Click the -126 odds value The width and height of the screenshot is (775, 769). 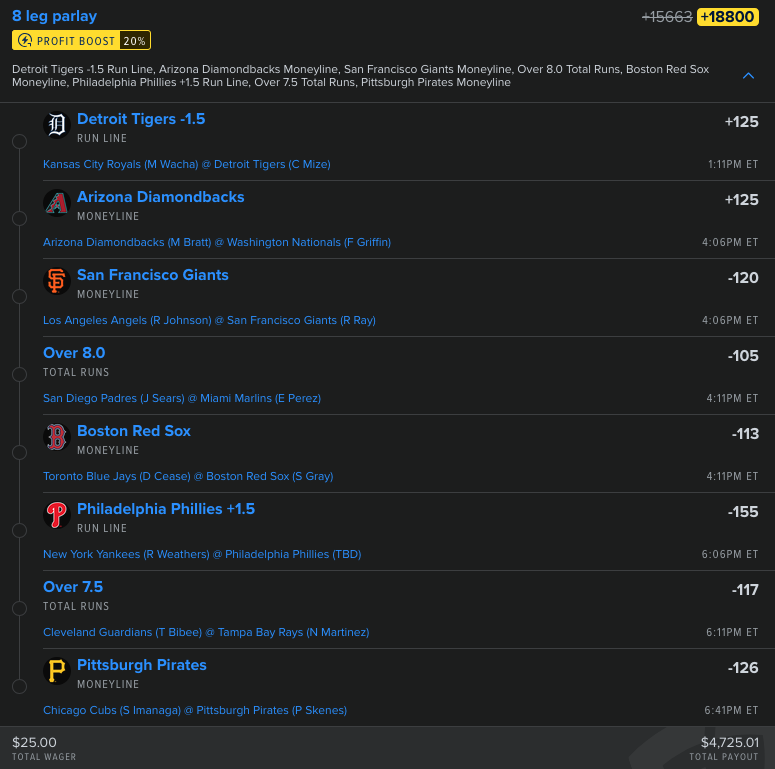click(743, 668)
